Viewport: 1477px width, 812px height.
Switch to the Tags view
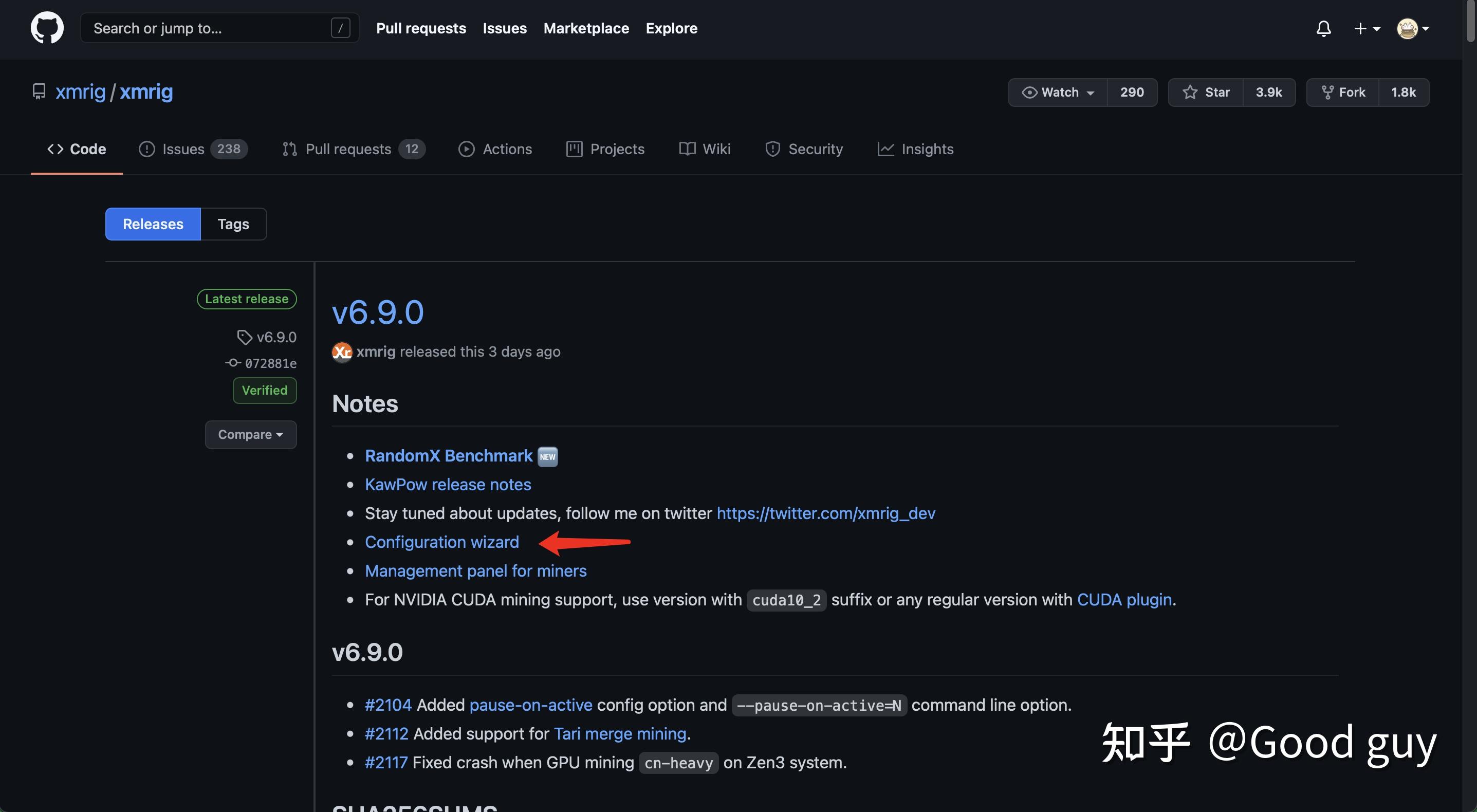233,224
